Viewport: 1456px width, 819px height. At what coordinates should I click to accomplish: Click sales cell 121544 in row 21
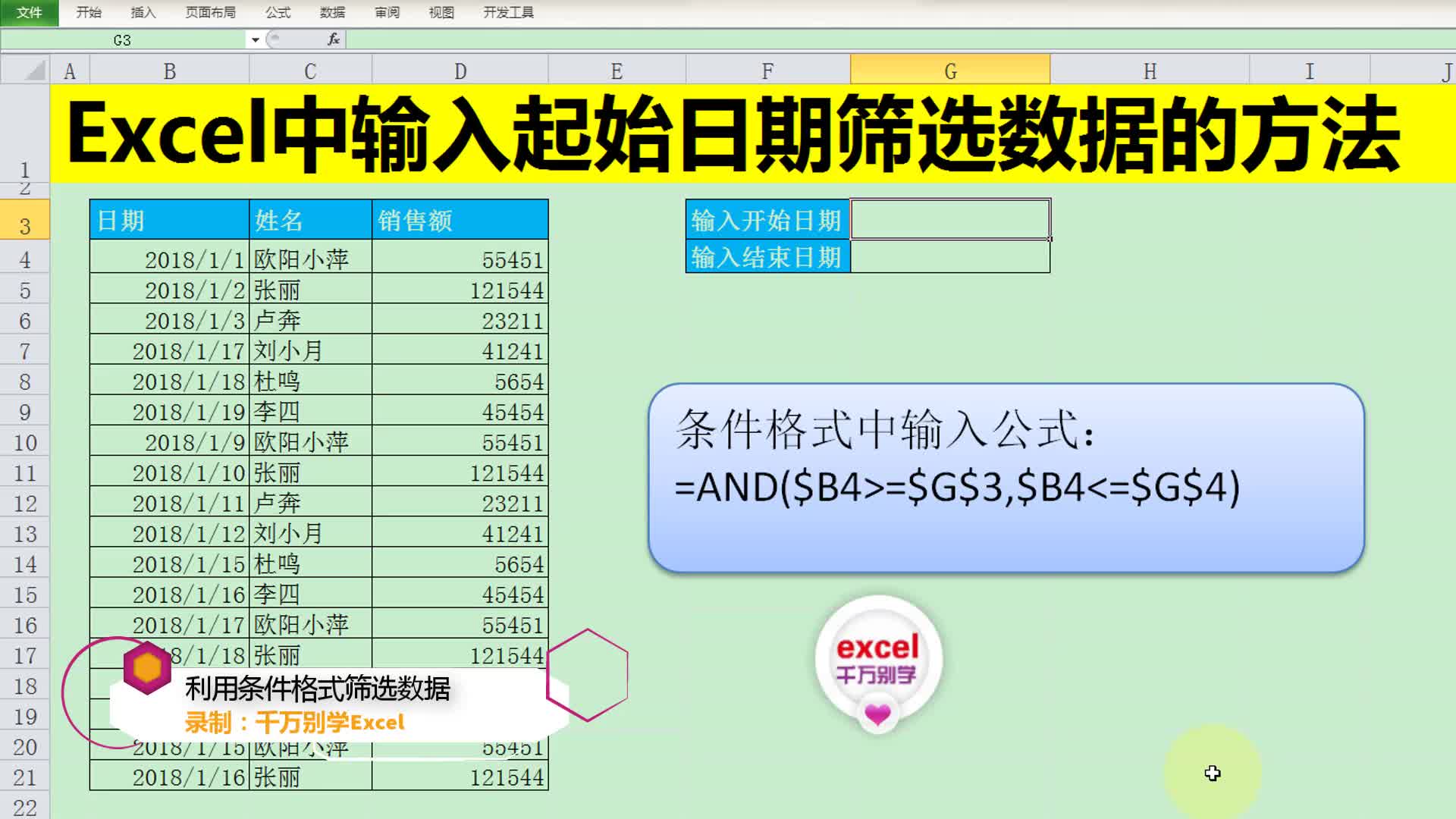460,777
